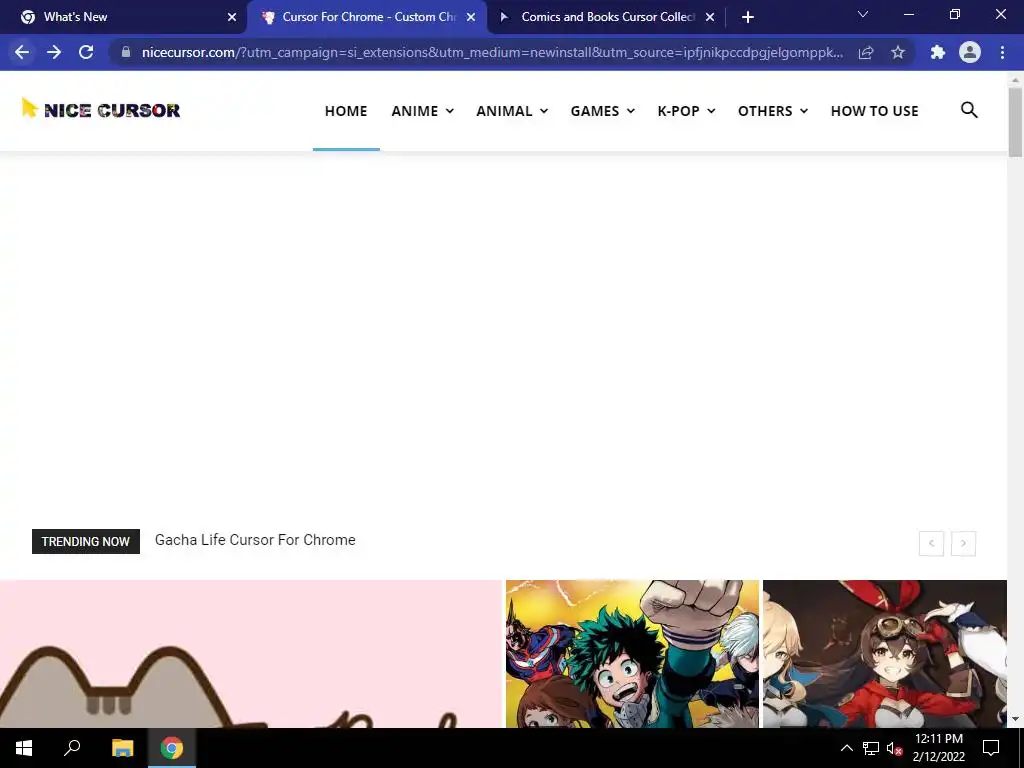Screen dimensions: 1024x768
Task: Open Windows taskbar search
Action: [72, 748]
